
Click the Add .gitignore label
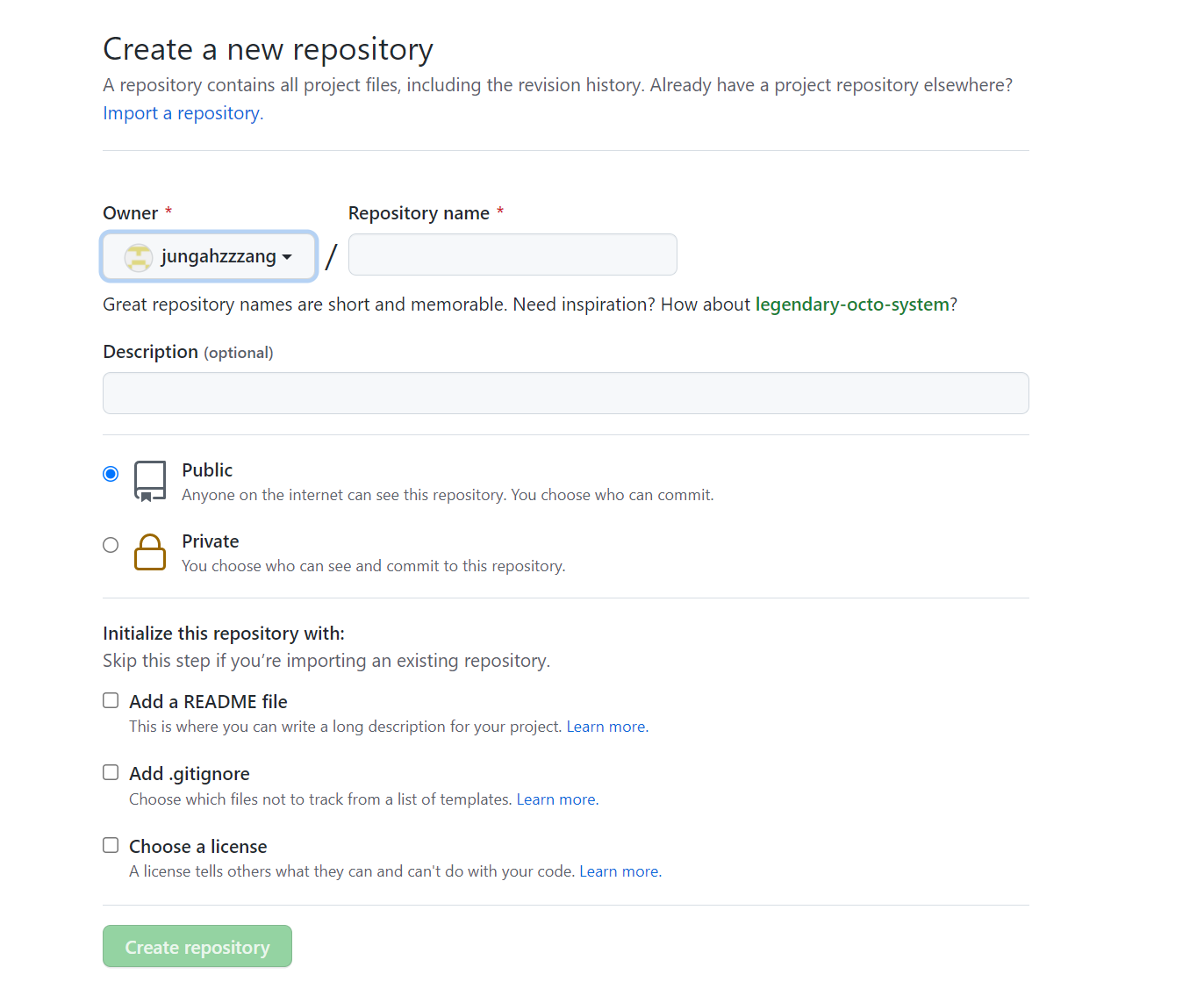[x=190, y=774]
